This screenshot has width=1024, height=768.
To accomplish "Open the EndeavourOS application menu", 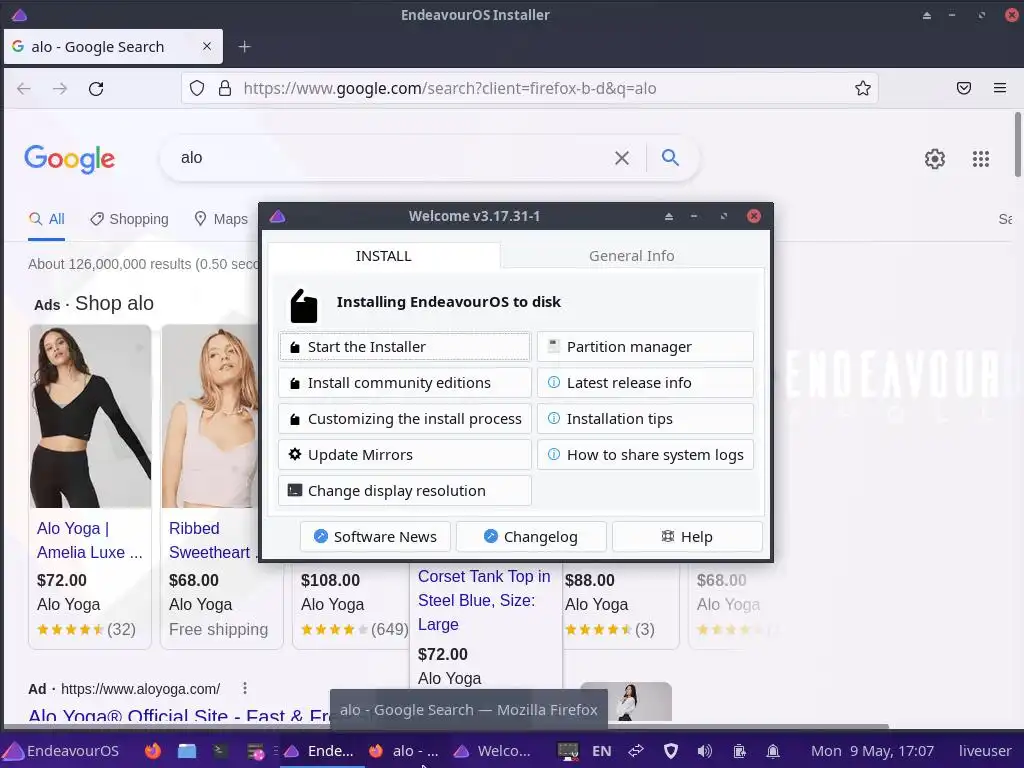I will (x=62, y=751).
